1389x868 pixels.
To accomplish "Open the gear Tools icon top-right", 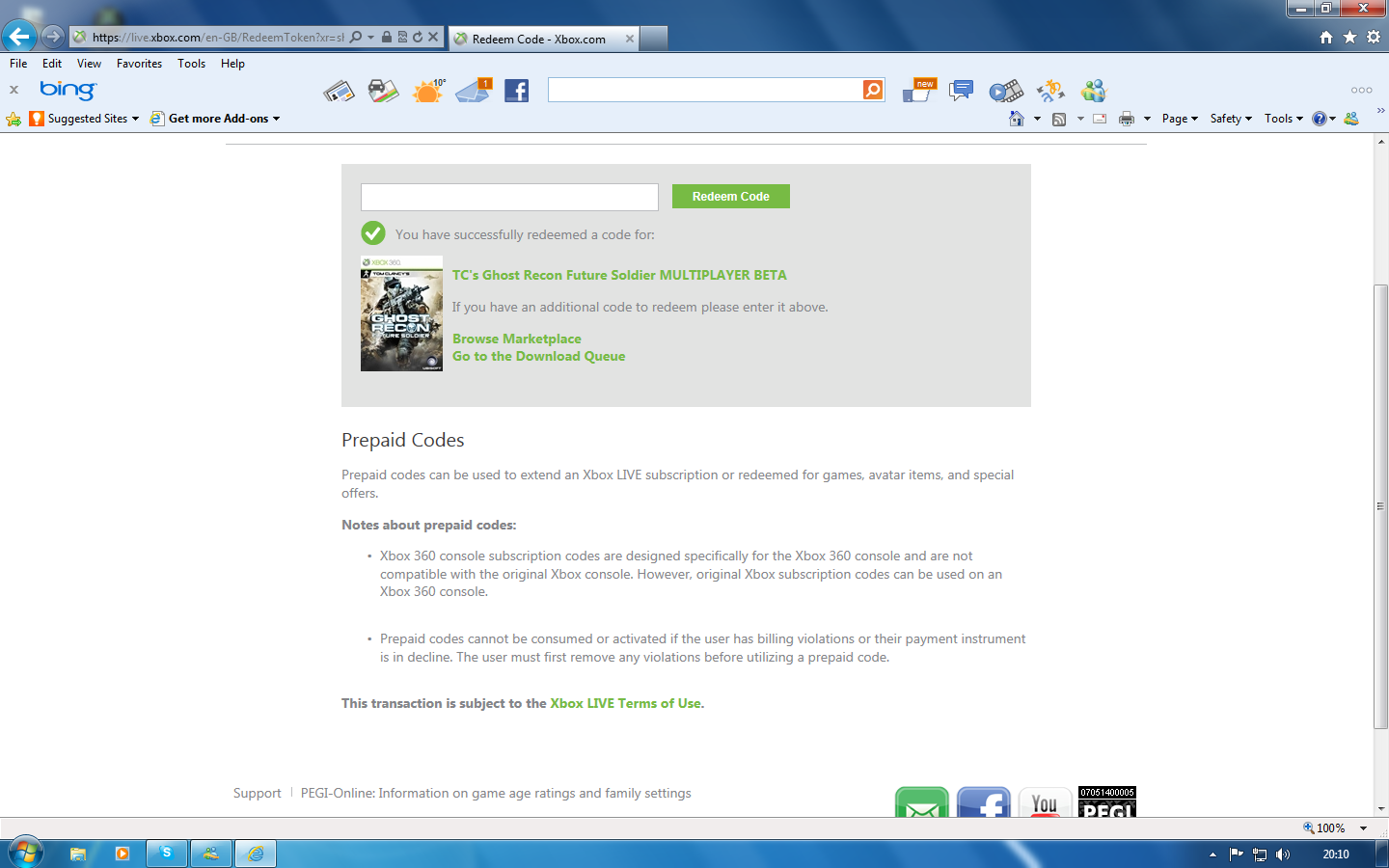I will (x=1374, y=37).
